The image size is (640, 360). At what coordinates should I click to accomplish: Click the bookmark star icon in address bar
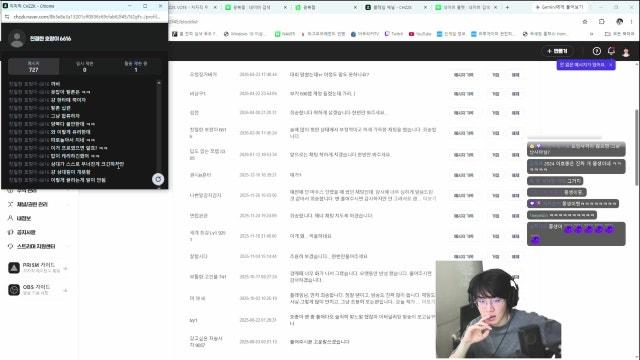point(585,22)
